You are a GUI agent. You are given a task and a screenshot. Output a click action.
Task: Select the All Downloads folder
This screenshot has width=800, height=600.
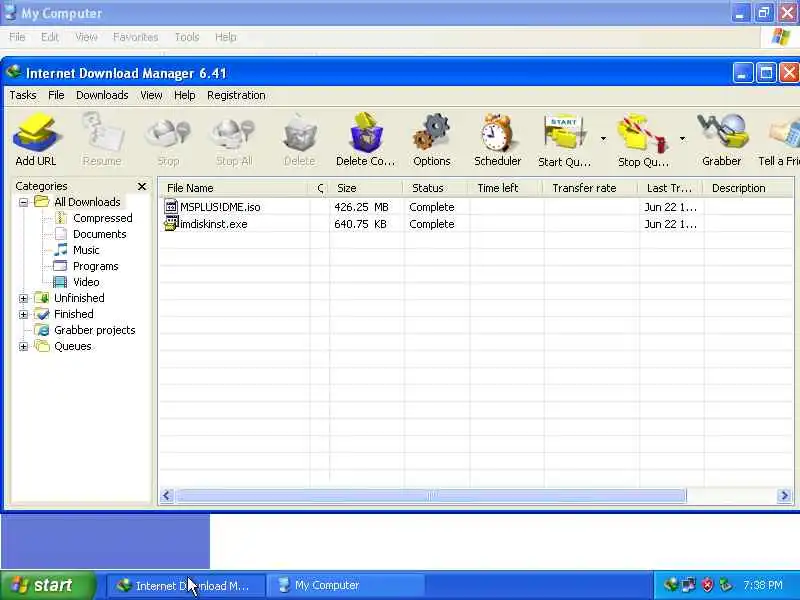tap(87, 202)
